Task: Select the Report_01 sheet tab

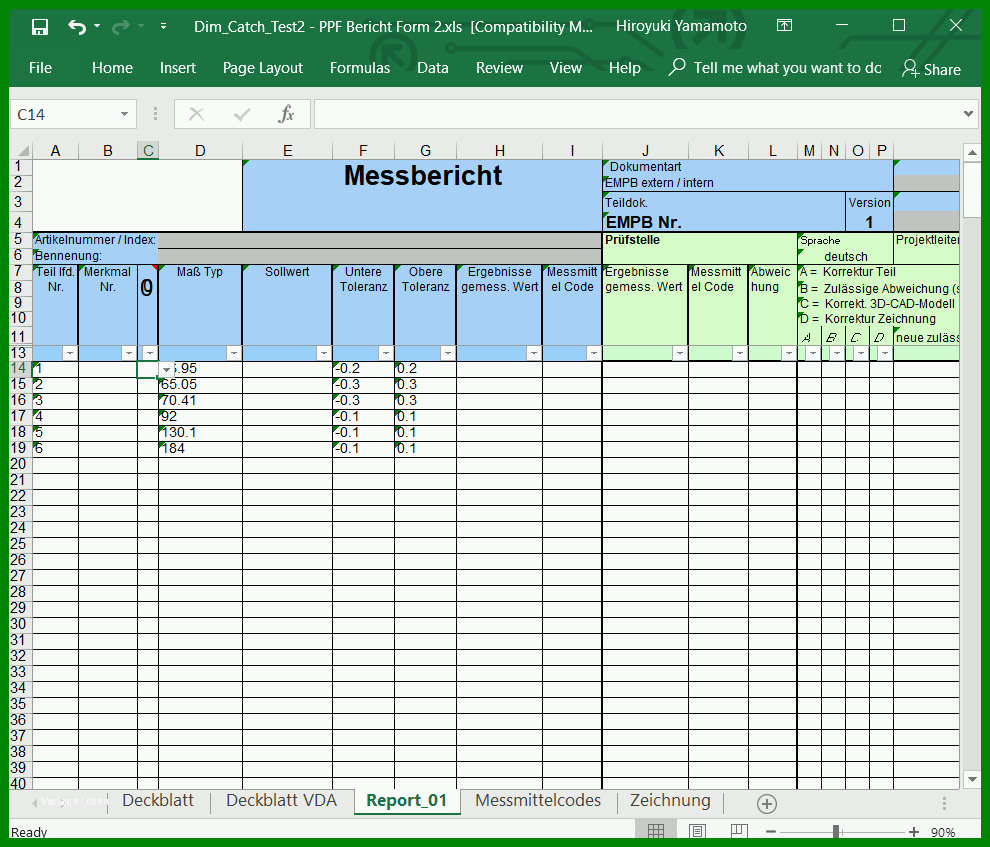Action: (407, 800)
